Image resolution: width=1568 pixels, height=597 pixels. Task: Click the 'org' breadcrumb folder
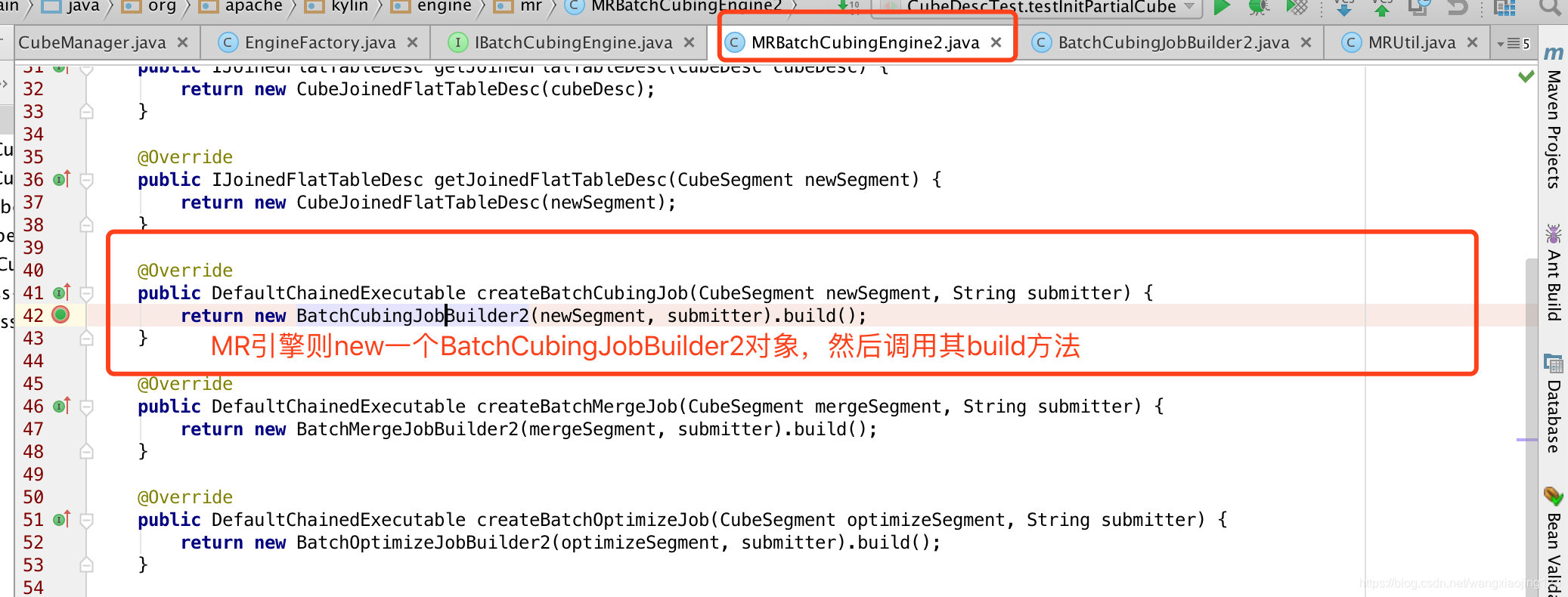click(x=150, y=7)
